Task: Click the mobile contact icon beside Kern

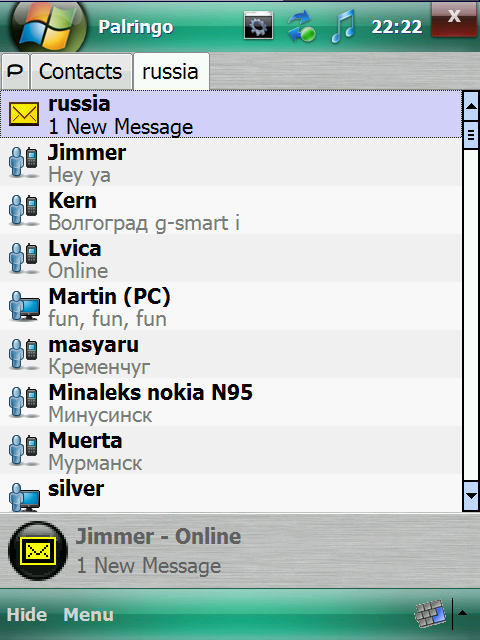Action: pyautogui.click(x=24, y=210)
